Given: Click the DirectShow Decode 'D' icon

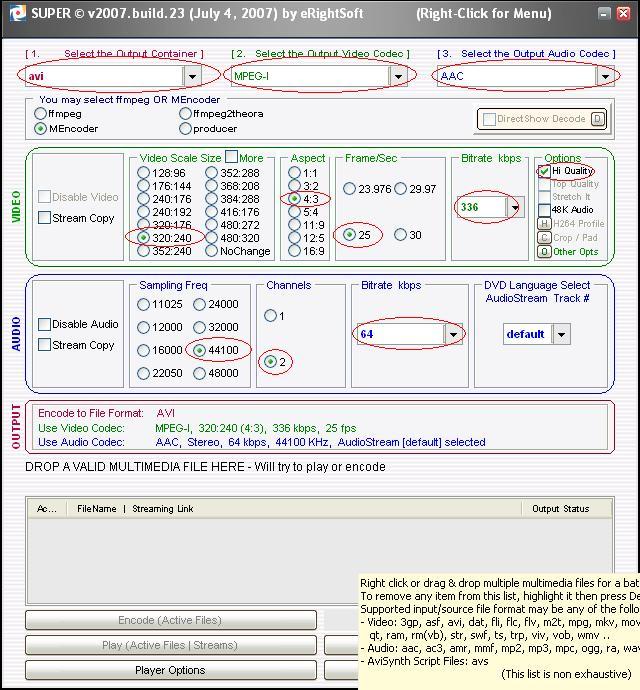Looking at the screenshot, I should tap(597, 119).
